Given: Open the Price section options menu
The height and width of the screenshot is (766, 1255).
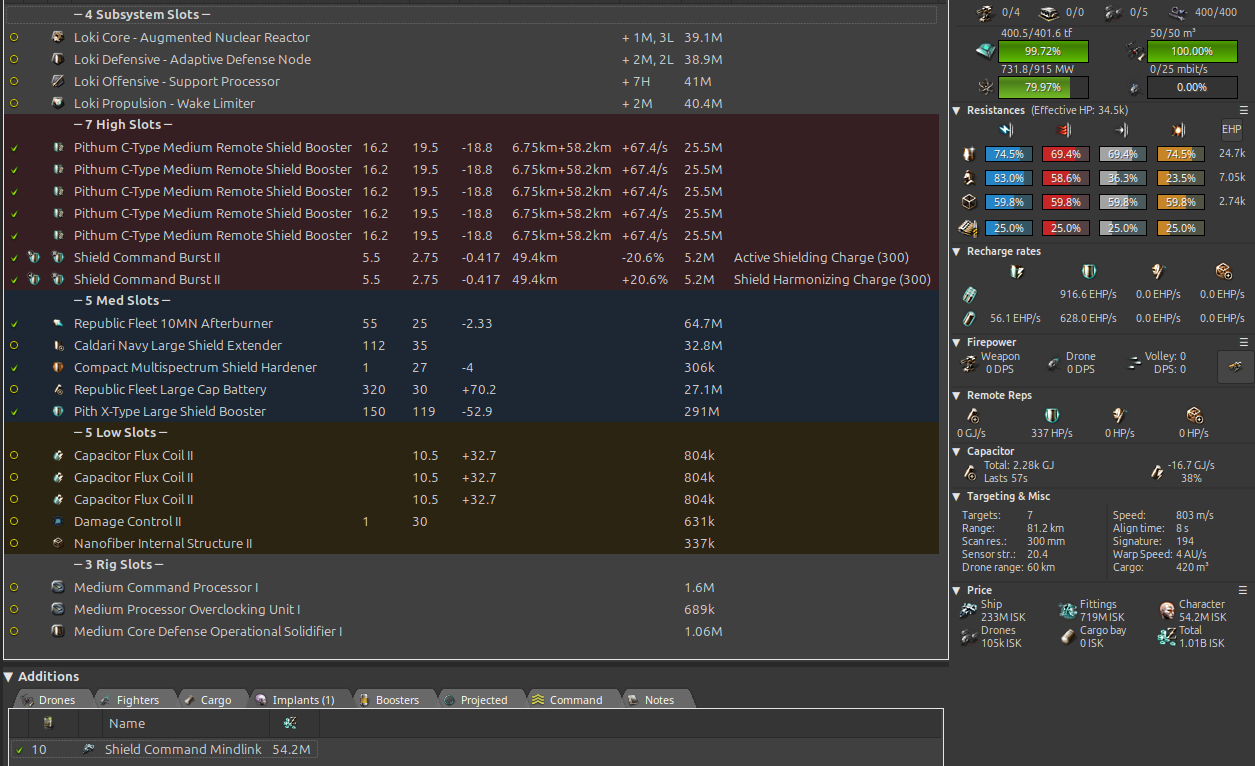Looking at the screenshot, I should [1244, 590].
